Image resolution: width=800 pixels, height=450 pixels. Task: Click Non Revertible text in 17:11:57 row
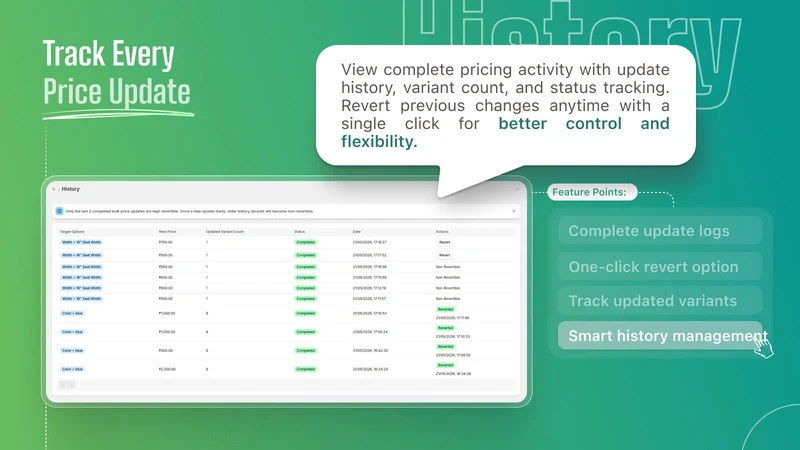click(447, 298)
